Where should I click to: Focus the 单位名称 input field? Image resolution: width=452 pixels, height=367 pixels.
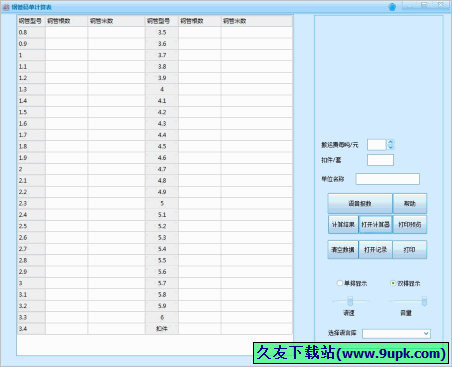(x=388, y=179)
